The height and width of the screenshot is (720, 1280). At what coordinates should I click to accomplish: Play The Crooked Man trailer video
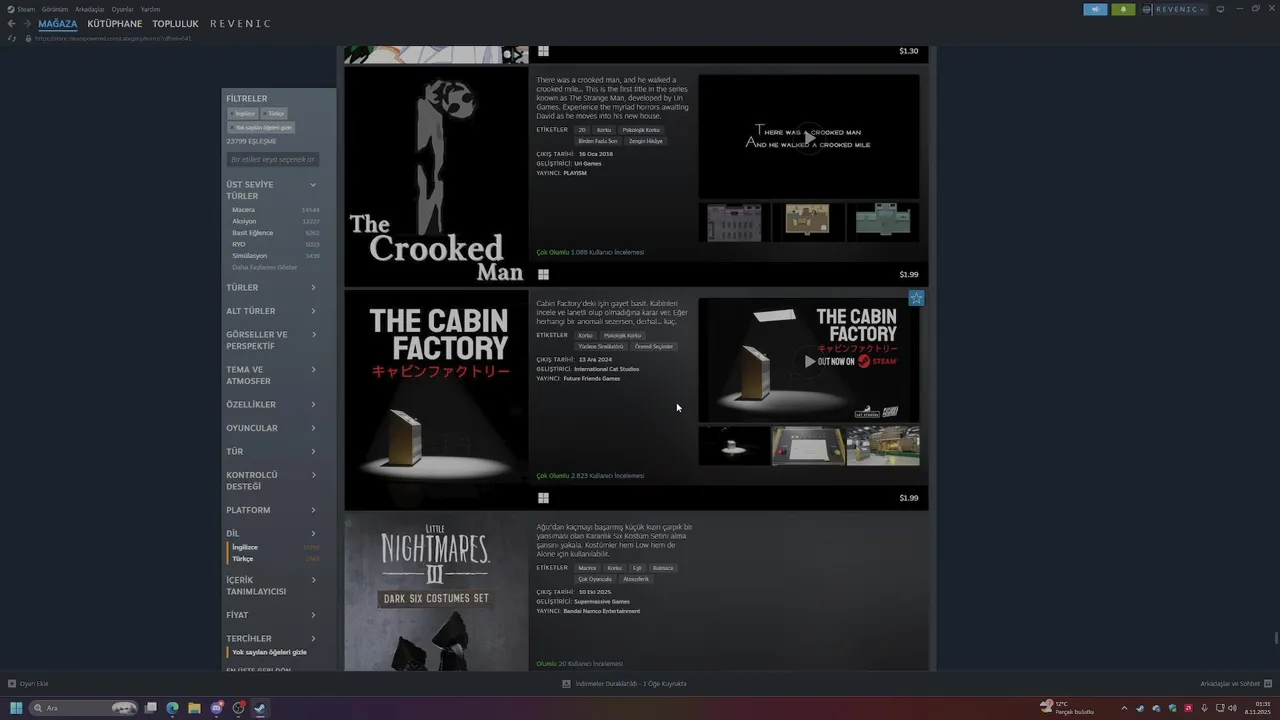[808, 137]
